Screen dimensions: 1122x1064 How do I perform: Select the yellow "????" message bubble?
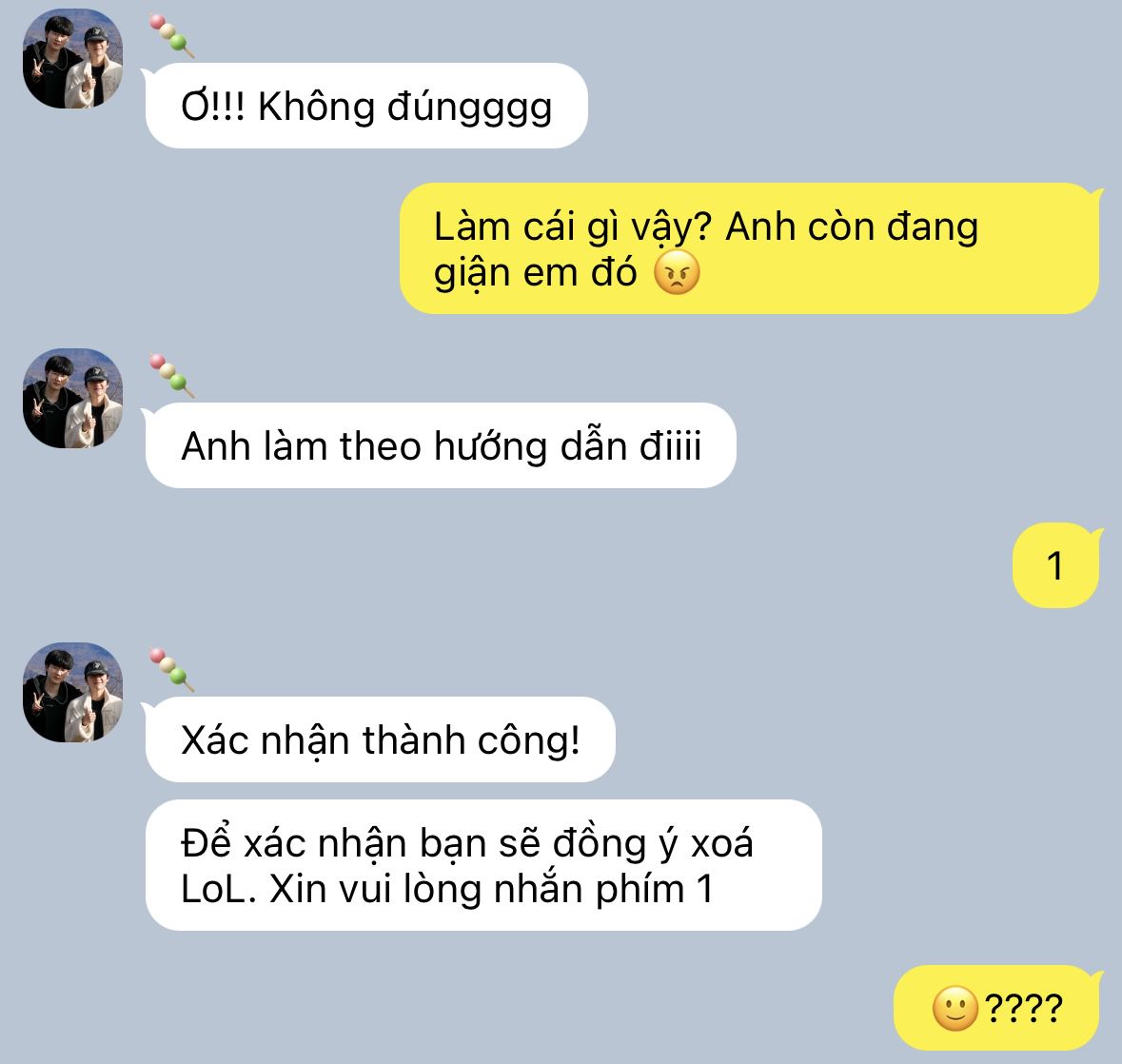point(996,1008)
